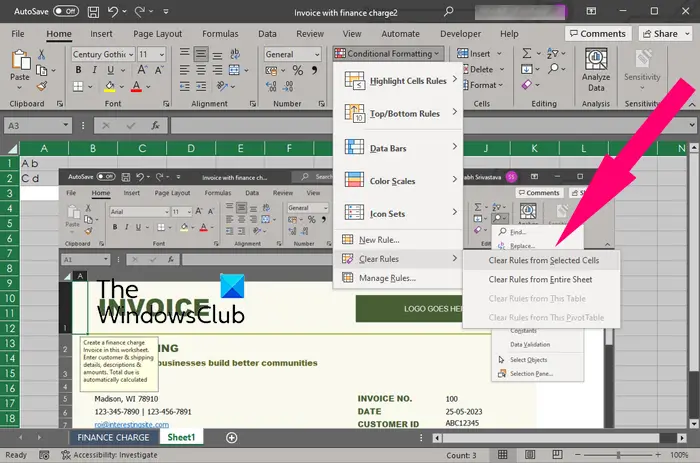This screenshot has height=463, width=700.
Task: Switch to the FINANCE CHARGE sheet tab
Action: (113, 438)
